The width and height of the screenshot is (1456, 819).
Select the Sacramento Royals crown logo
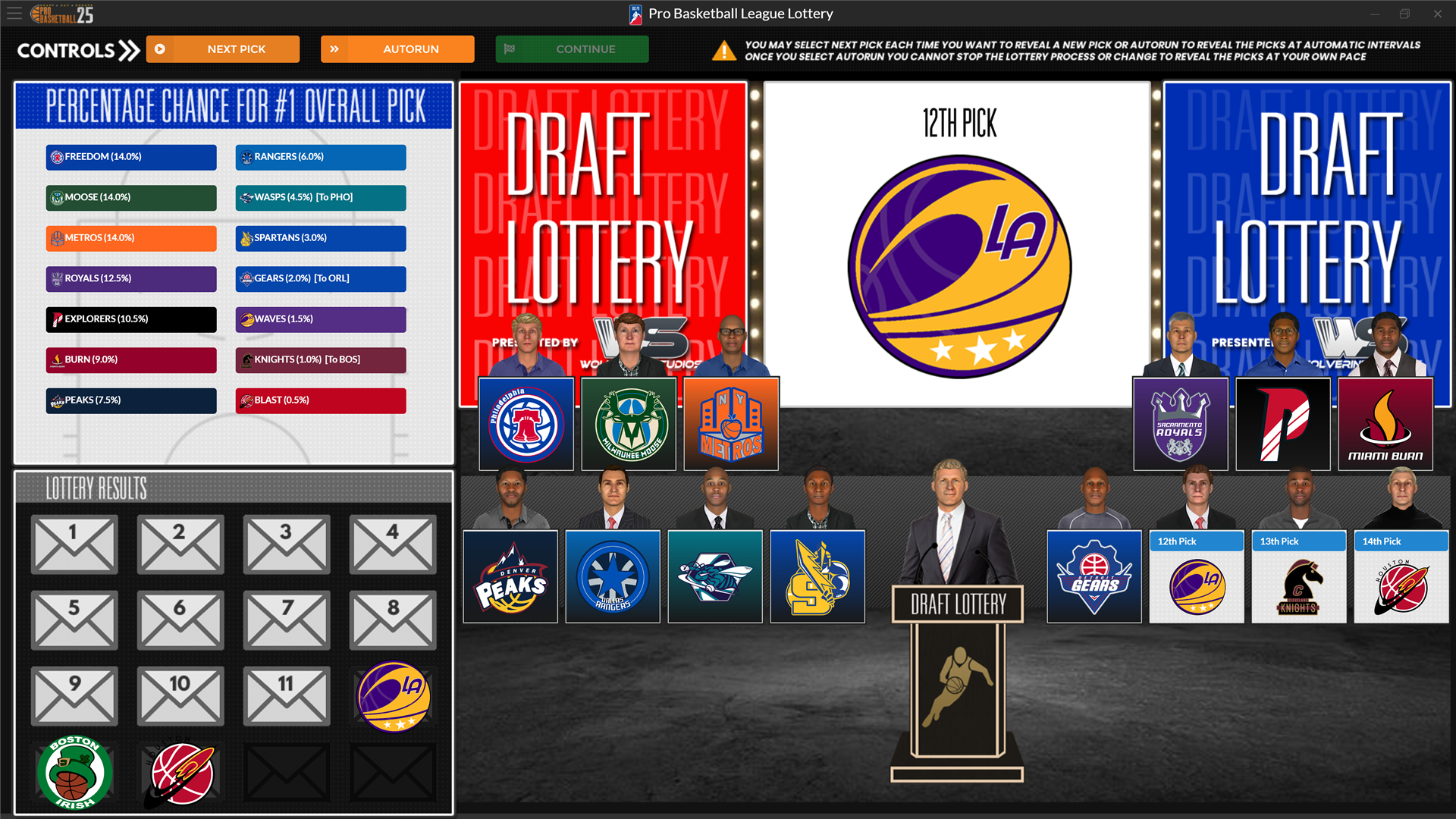click(1180, 423)
